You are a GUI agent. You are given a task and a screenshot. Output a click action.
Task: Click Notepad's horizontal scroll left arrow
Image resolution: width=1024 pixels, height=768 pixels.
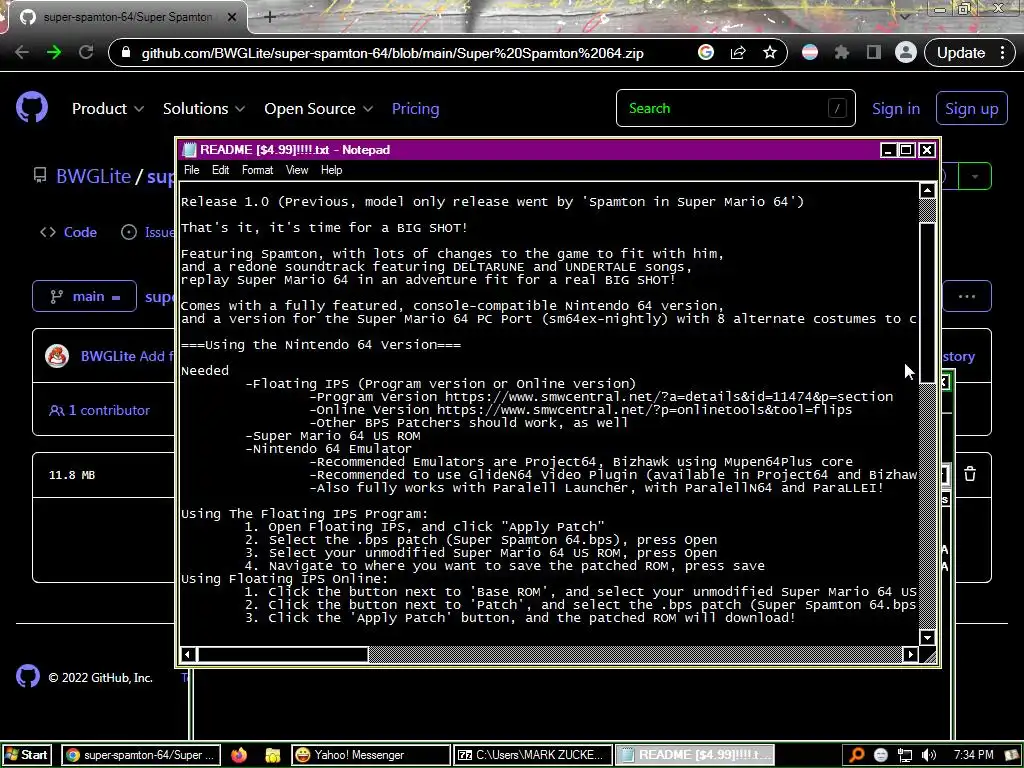click(x=188, y=654)
